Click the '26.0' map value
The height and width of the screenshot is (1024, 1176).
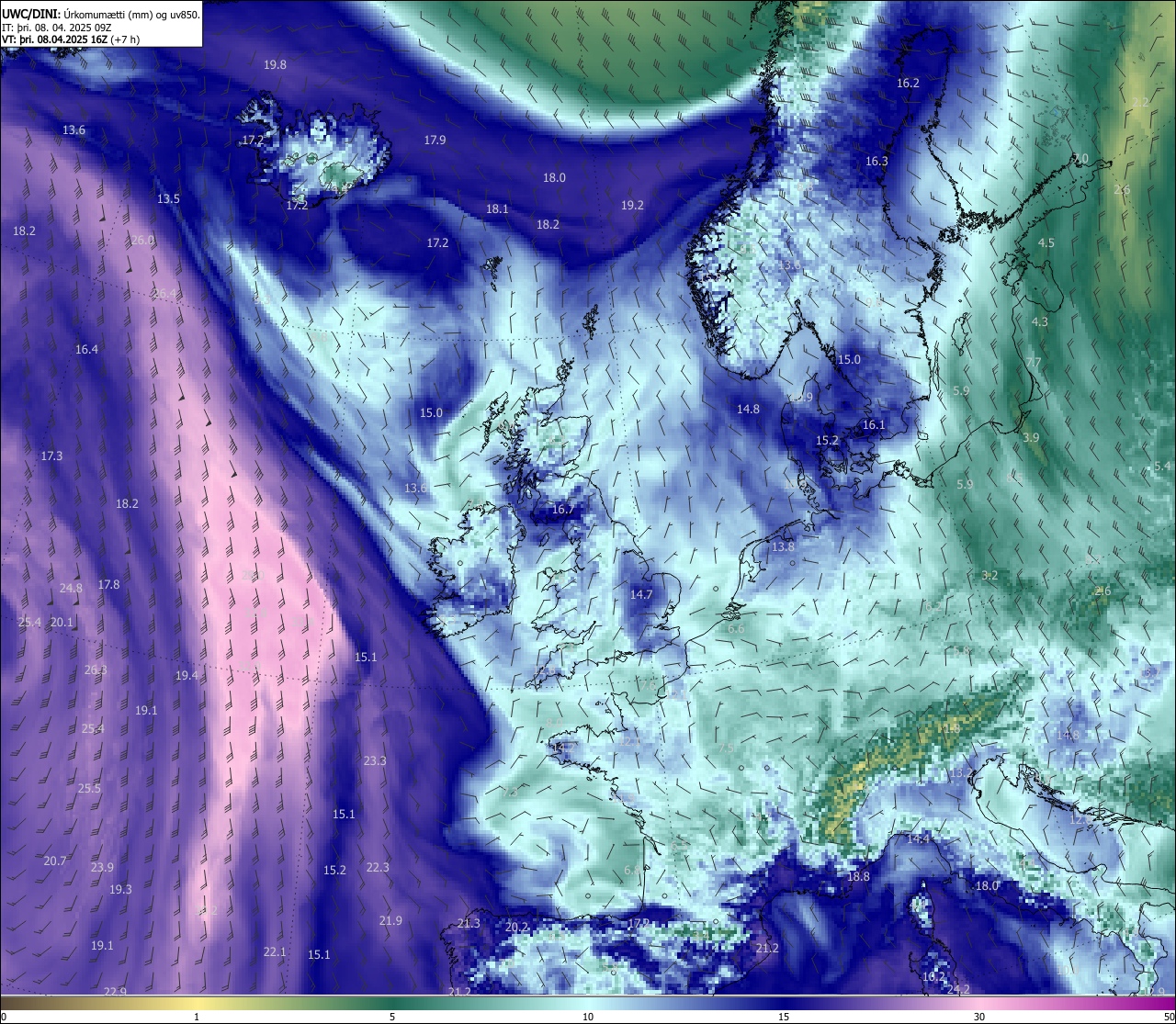(142, 240)
